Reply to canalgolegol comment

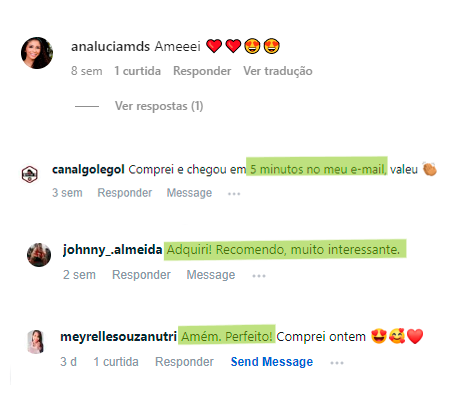coord(125,193)
